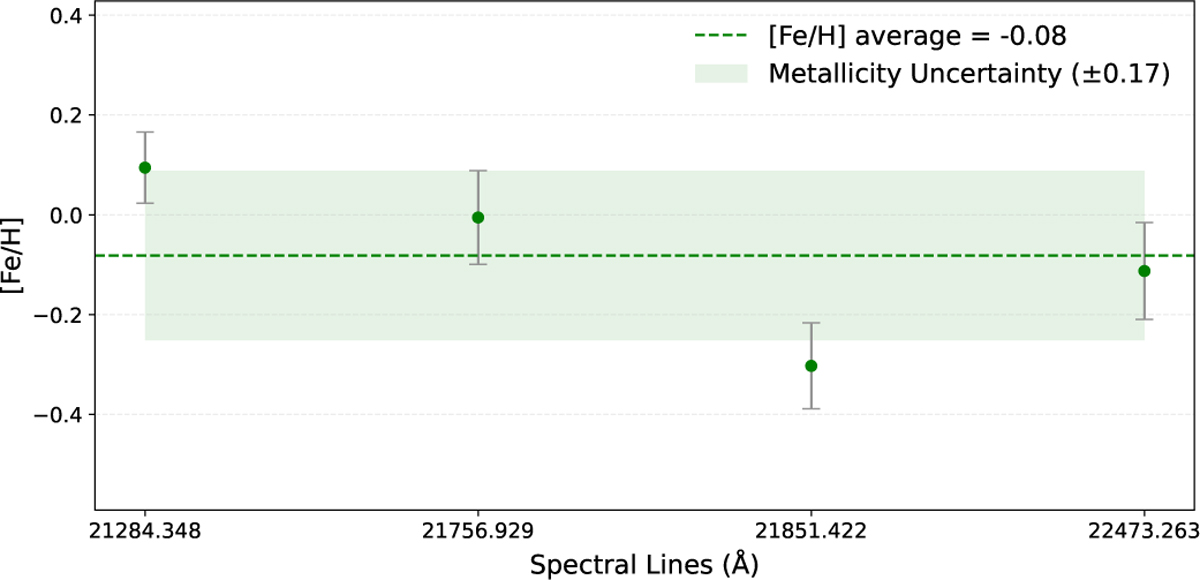Viewport: 1200px width, 580px height.
Task: Click the upper error bar cap at 22473.263
Action: click(x=1144, y=222)
